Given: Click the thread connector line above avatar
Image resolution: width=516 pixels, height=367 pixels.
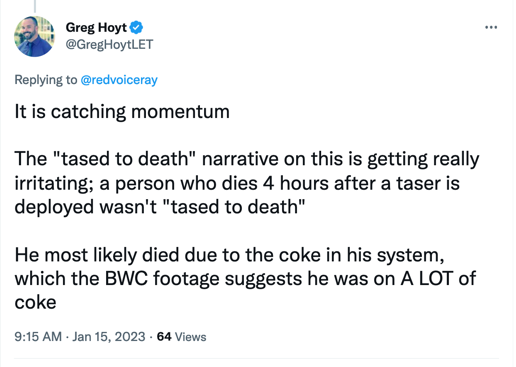Looking at the screenshot, I should (x=35, y=6).
